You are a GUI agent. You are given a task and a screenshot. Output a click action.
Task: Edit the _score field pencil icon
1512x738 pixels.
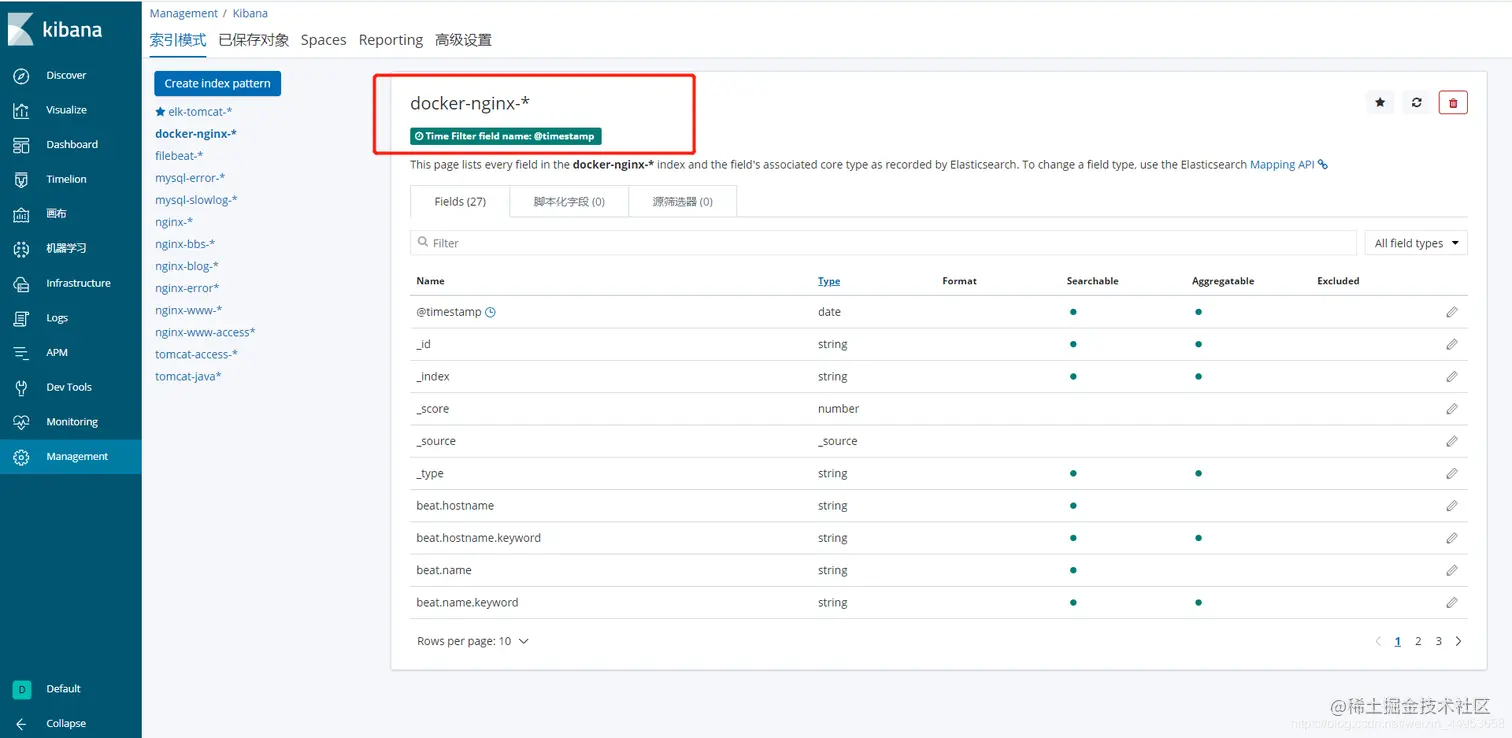click(x=1452, y=409)
